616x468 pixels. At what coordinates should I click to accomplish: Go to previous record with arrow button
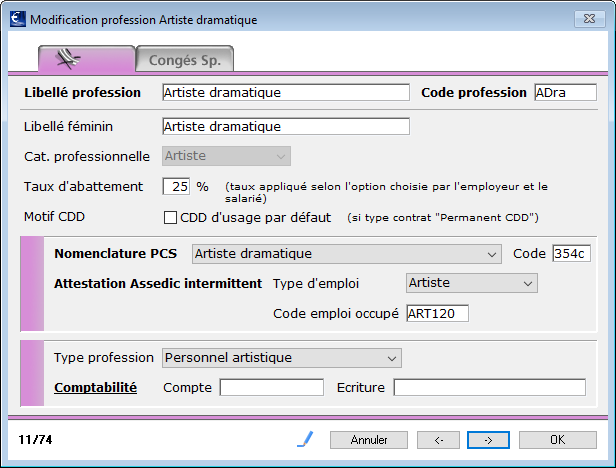(x=438, y=440)
